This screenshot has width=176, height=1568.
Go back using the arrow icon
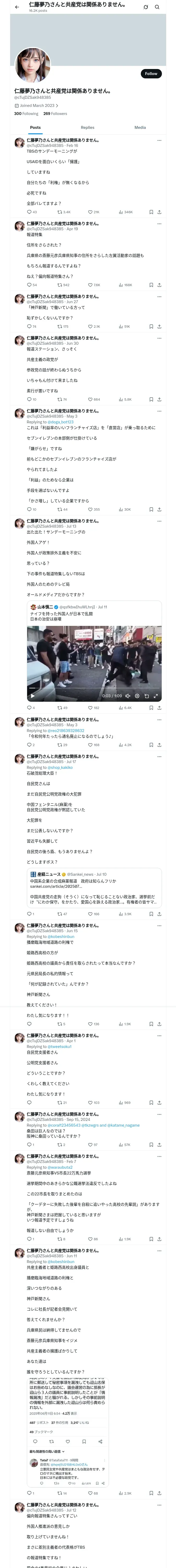(x=17, y=7)
